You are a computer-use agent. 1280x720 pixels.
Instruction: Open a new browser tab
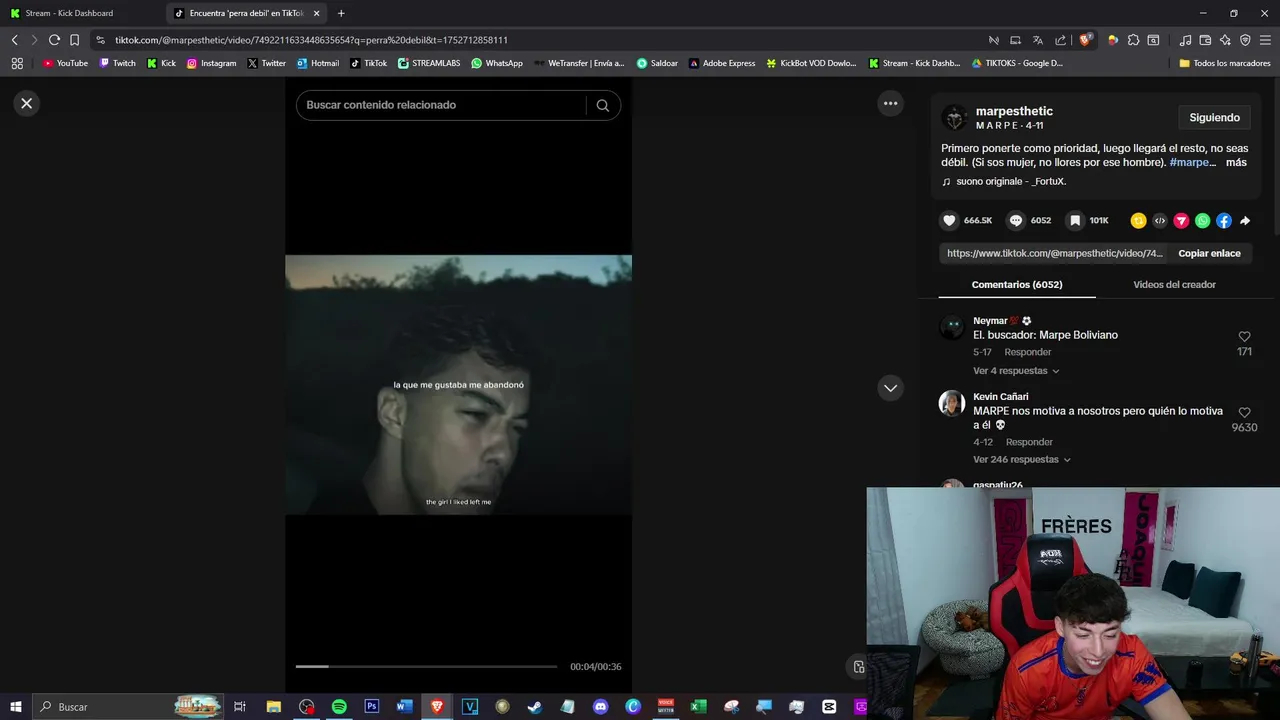341,13
